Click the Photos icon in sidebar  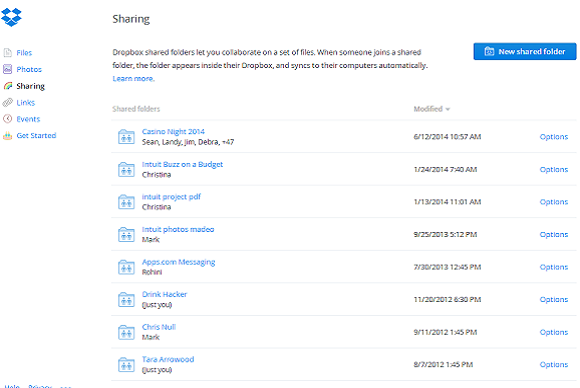[7, 69]
